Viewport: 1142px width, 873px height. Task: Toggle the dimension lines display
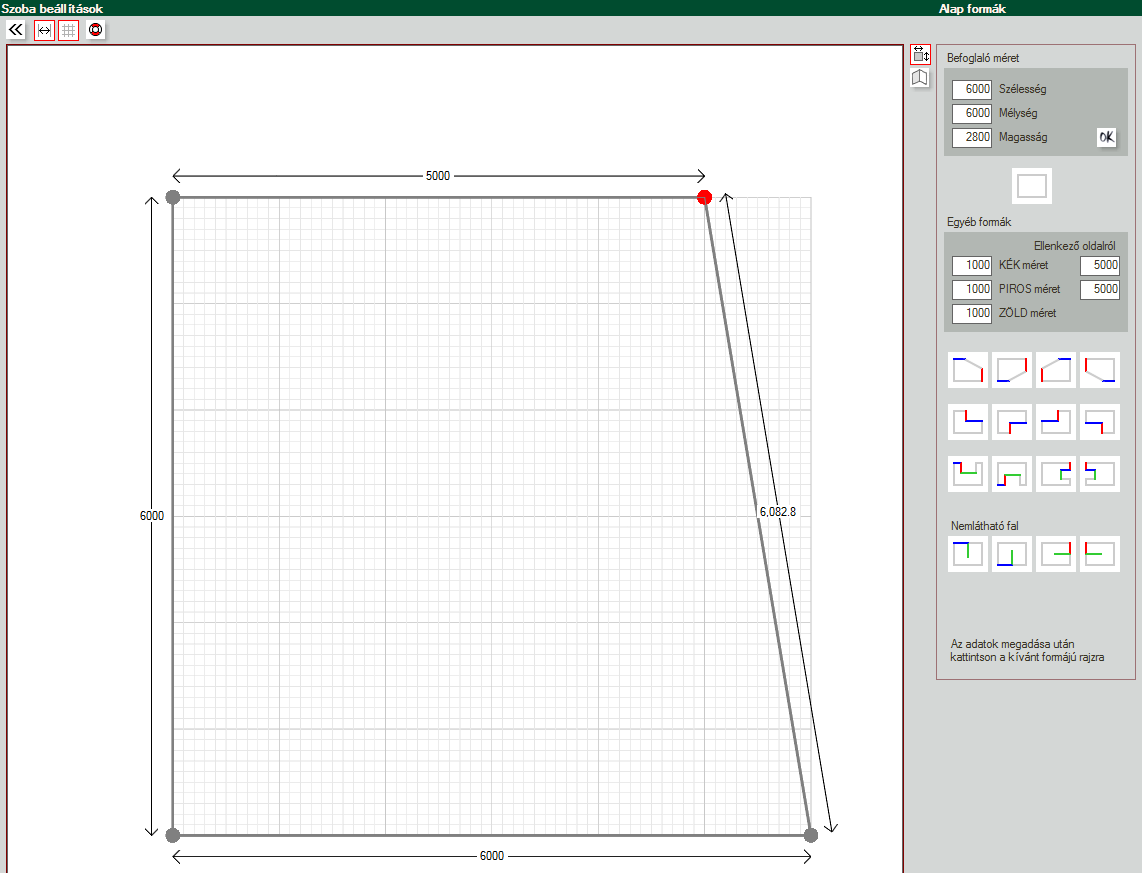point(44,30)
